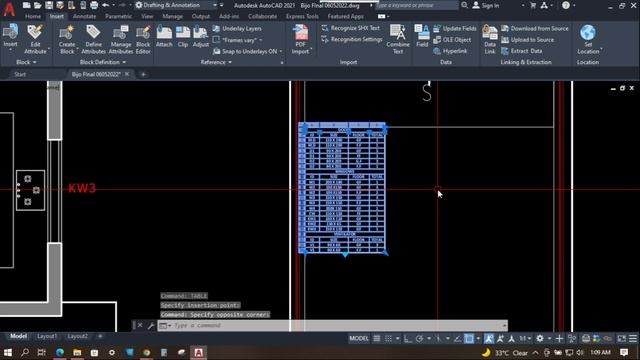The width and height of the screenshot is (640, 360).
Task: Expand the Block panel dropdown
Action: 26,62
